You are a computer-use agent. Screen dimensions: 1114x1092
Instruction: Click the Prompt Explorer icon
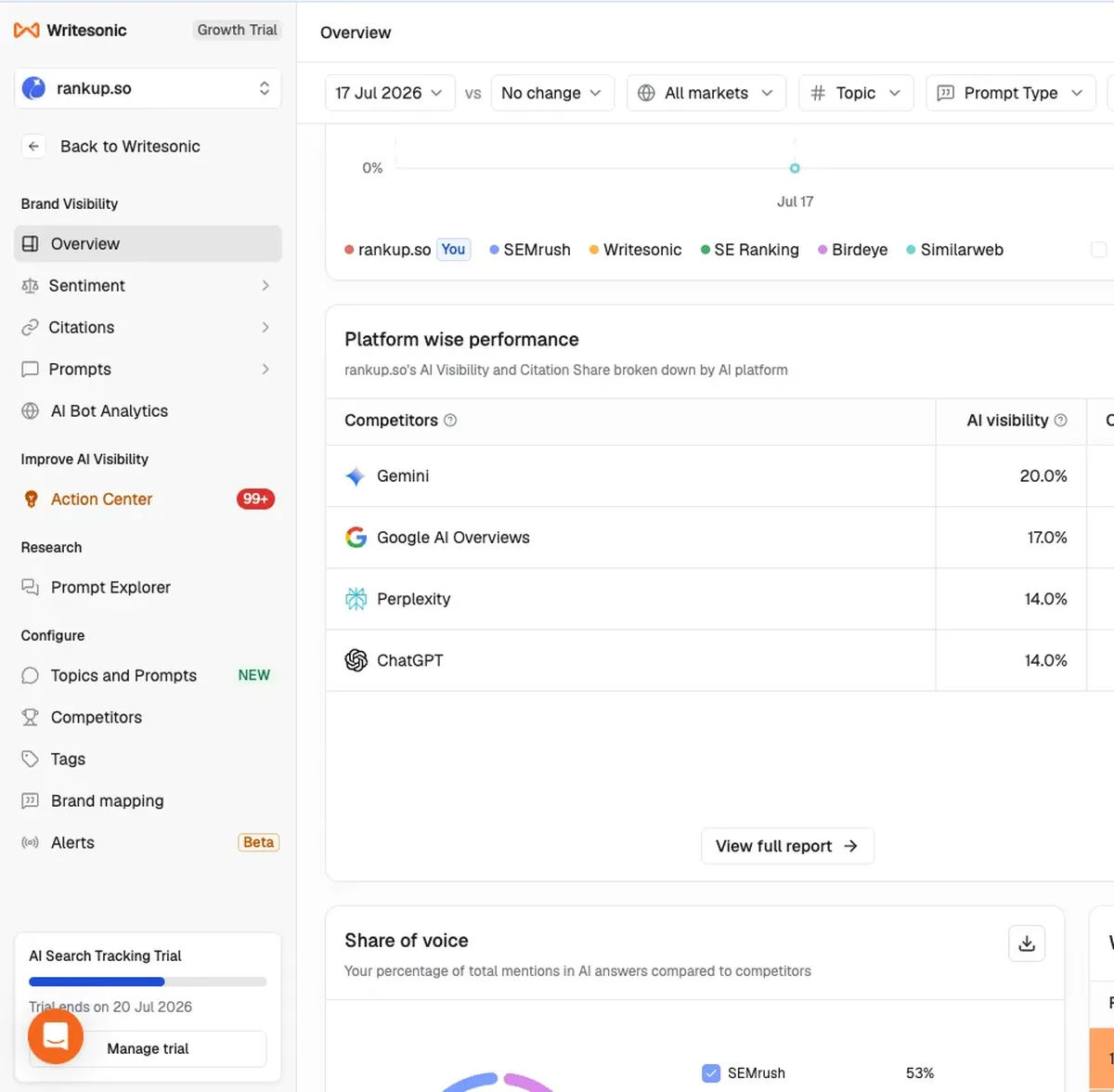[30, 588]
